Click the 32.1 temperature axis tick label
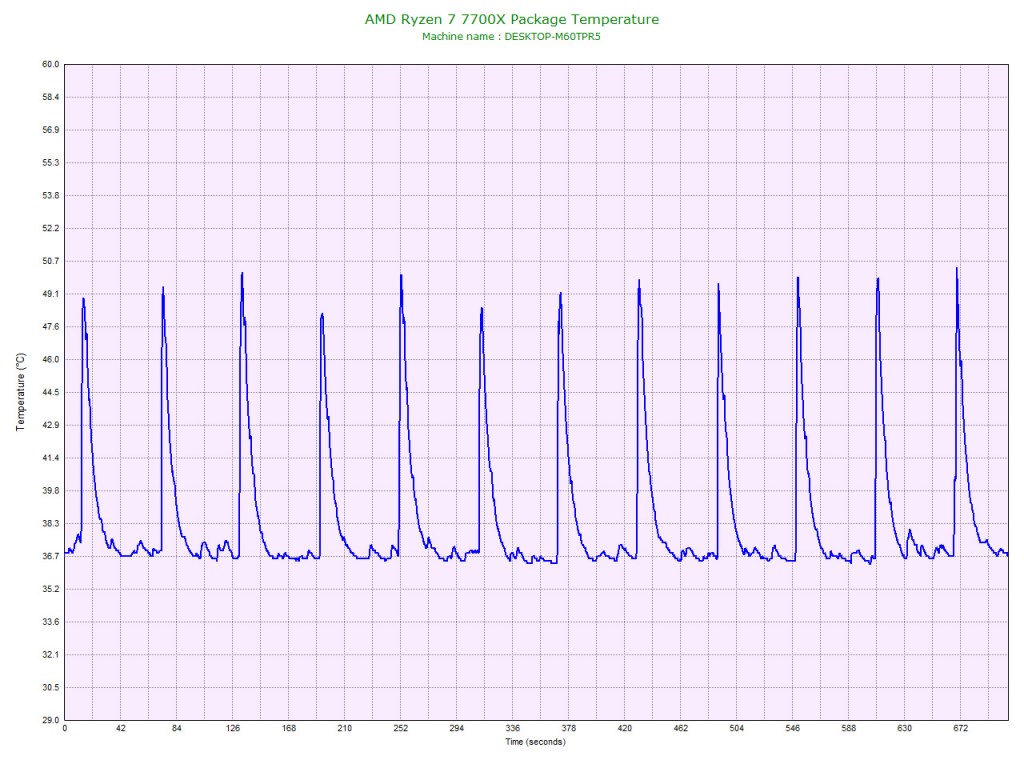 [49, 654]
